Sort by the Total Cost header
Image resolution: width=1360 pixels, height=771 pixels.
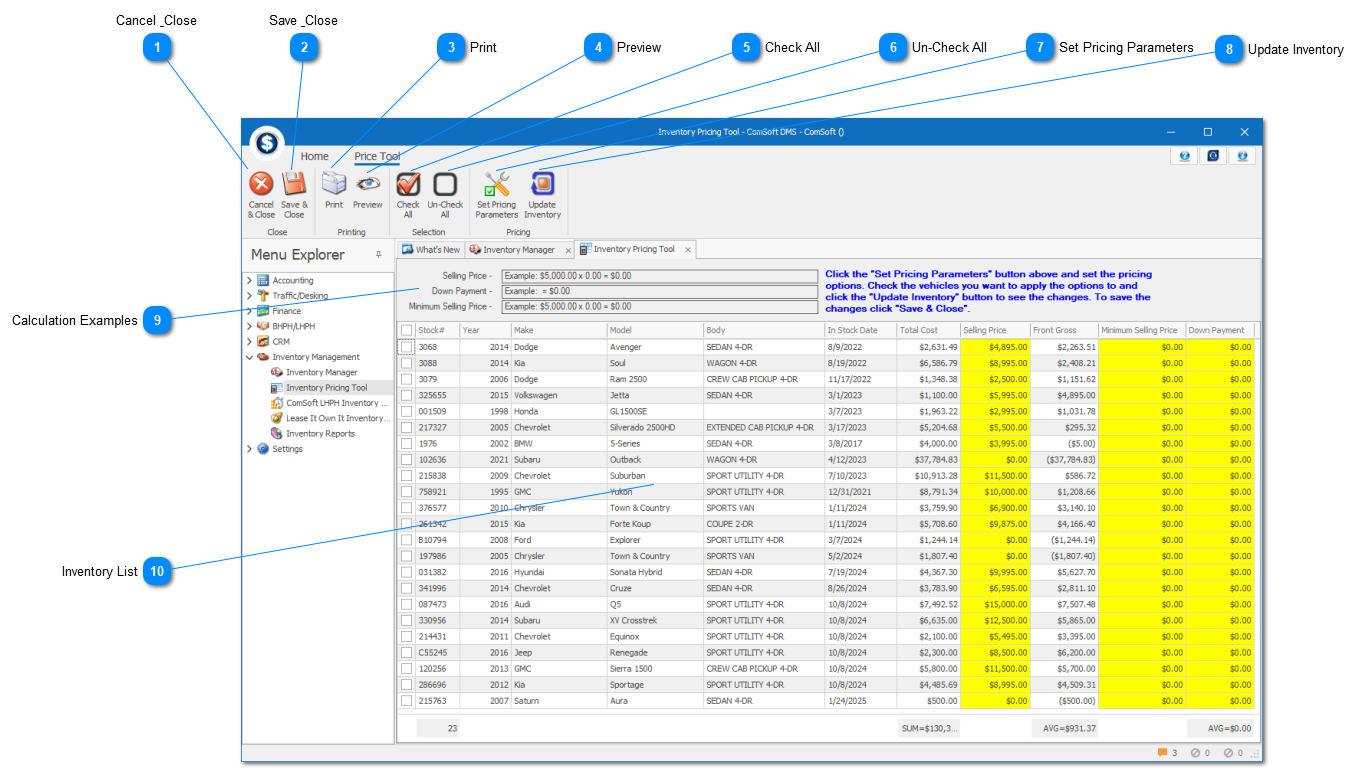click(928, 330)
